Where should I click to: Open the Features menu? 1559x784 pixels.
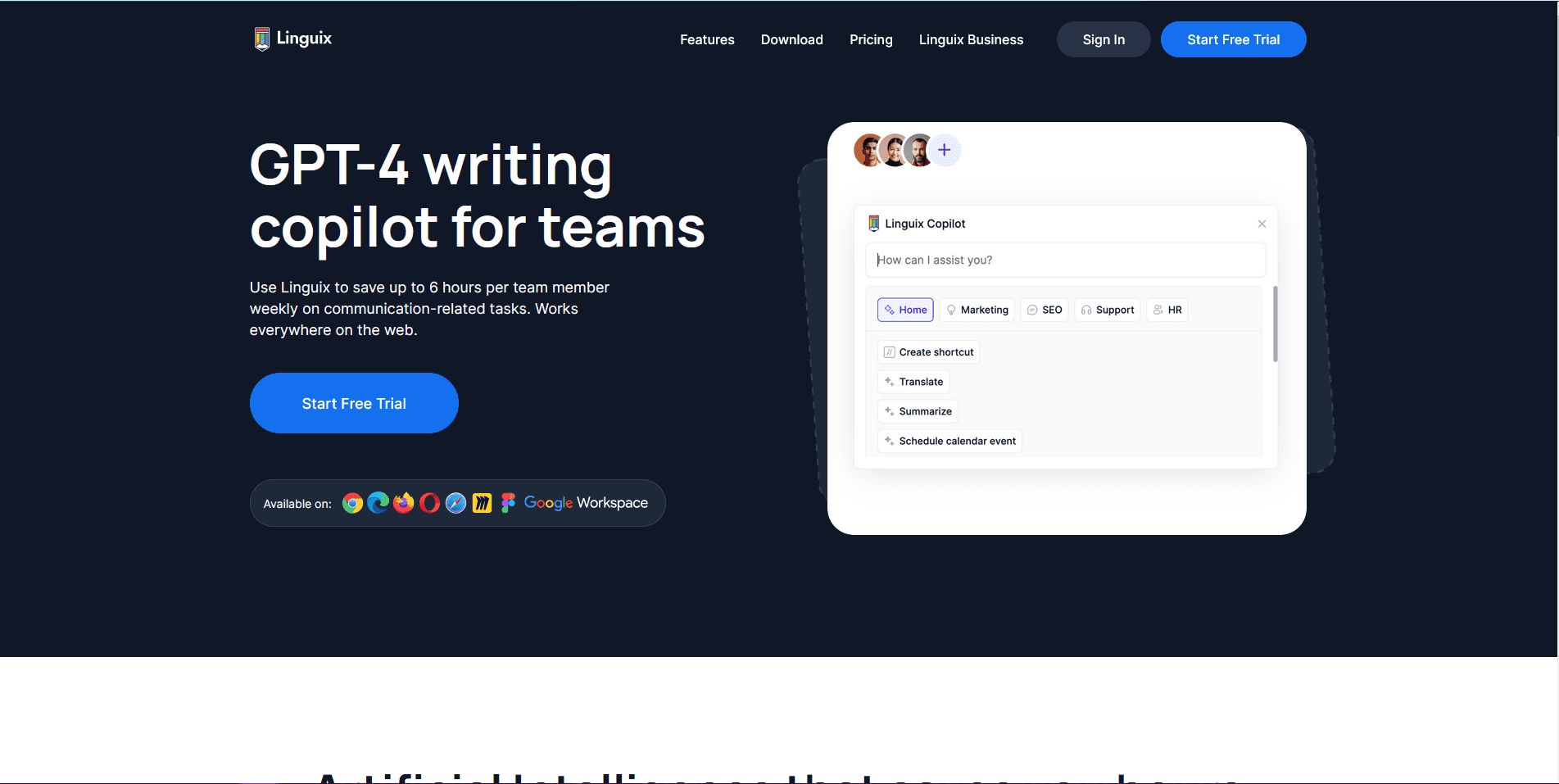click(707, 39)
